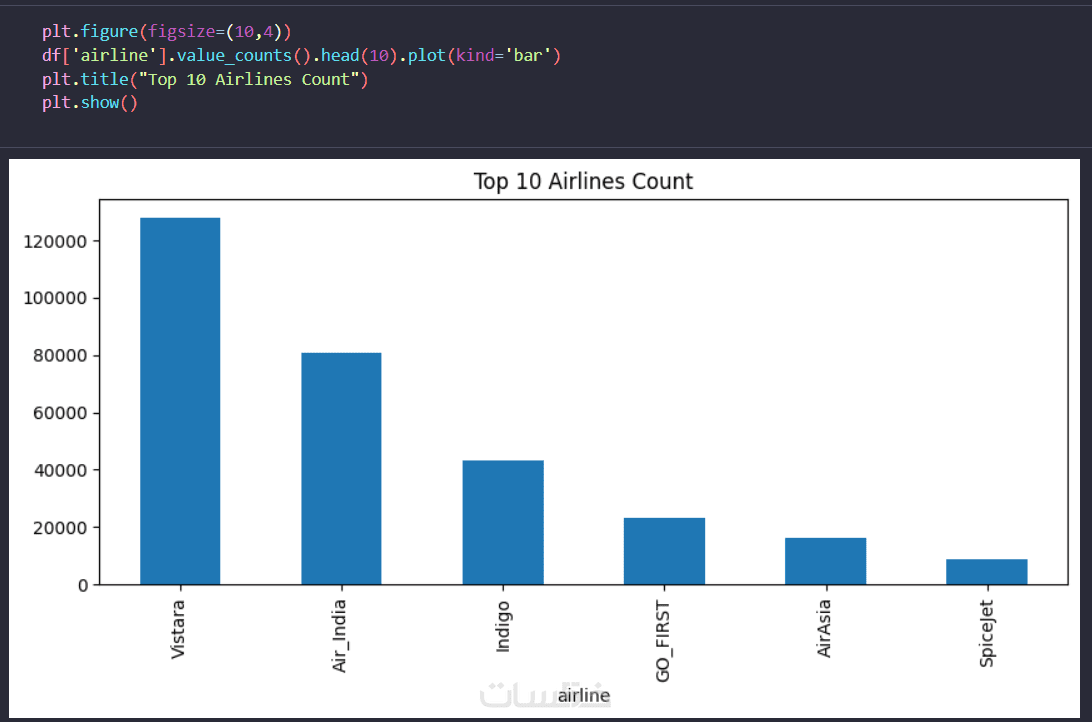Image resolution: width=1092 pixels, height=722 pixels.
Task: Click the GO_FIRST bar in the chart
Action: tap(664, 551)
